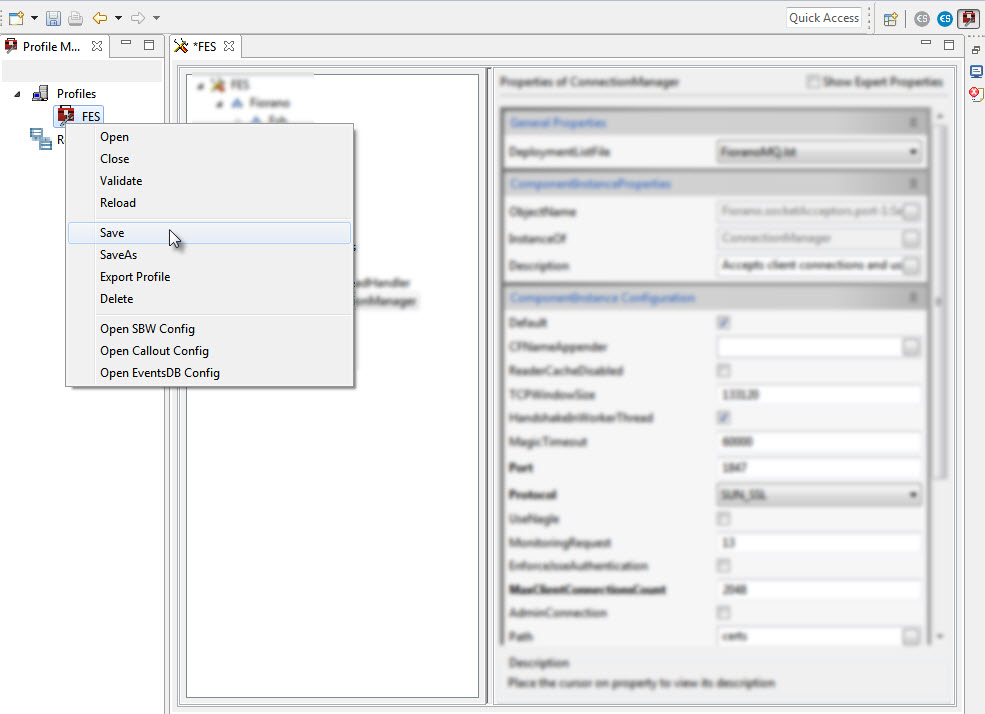Switch to the blue ES perspective icon
This screenshot has width=985, height=714.
pos(945,19)
